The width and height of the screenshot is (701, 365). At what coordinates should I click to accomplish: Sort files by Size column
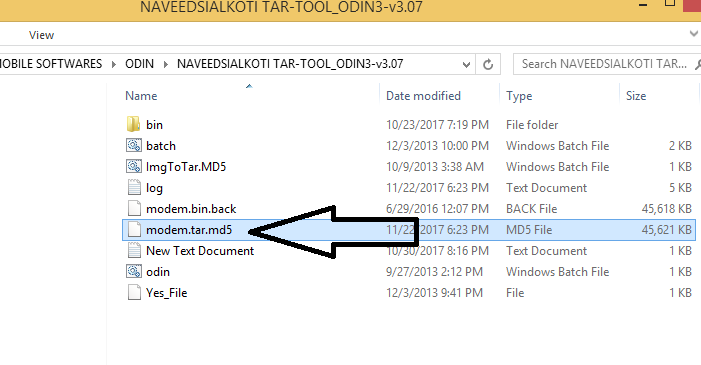click(636, 96)
